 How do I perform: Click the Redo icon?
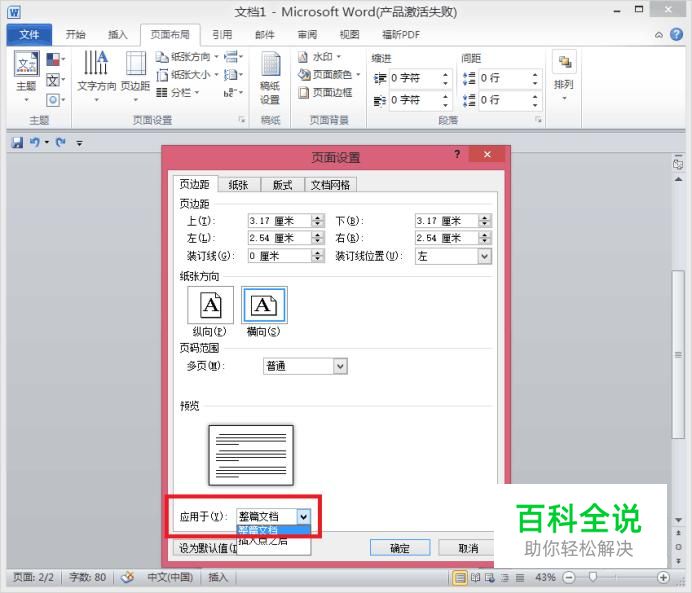61,143
